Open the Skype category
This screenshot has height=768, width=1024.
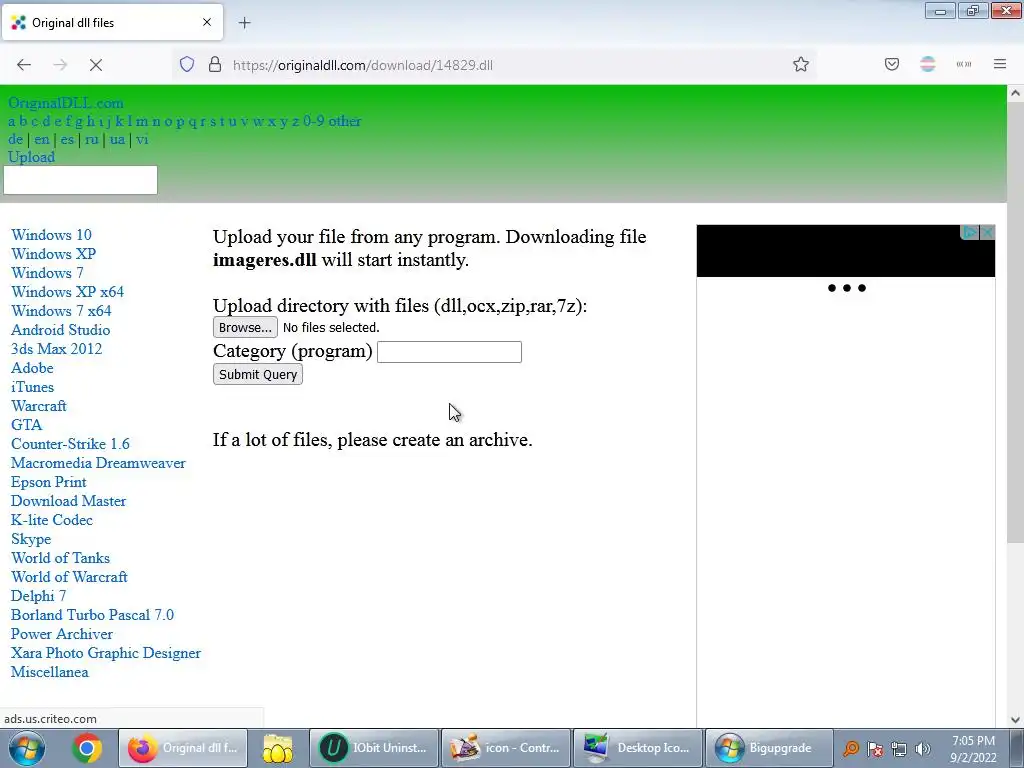[31, 539]
